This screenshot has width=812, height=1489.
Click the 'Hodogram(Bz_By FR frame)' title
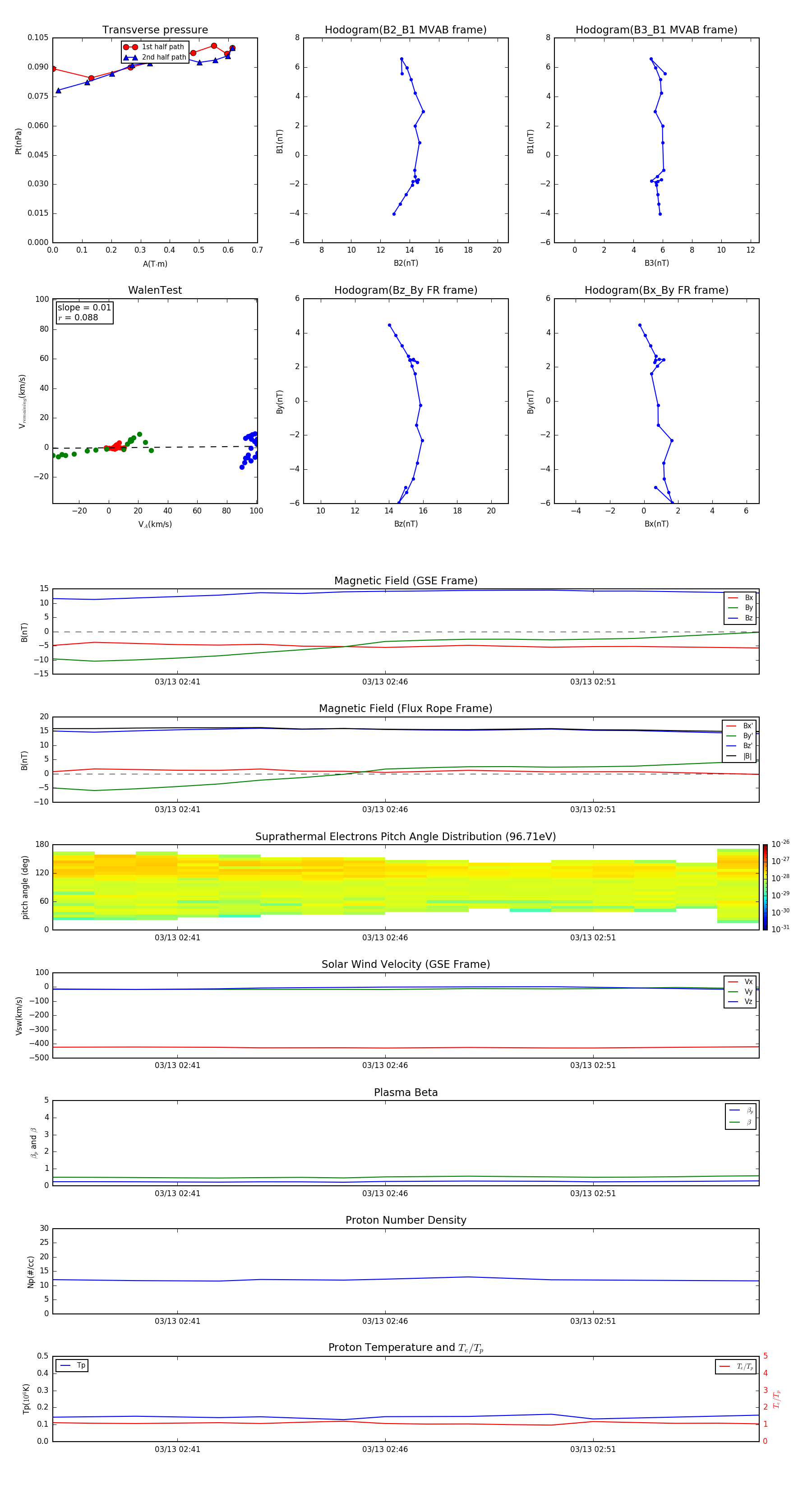tap(406, 290)
